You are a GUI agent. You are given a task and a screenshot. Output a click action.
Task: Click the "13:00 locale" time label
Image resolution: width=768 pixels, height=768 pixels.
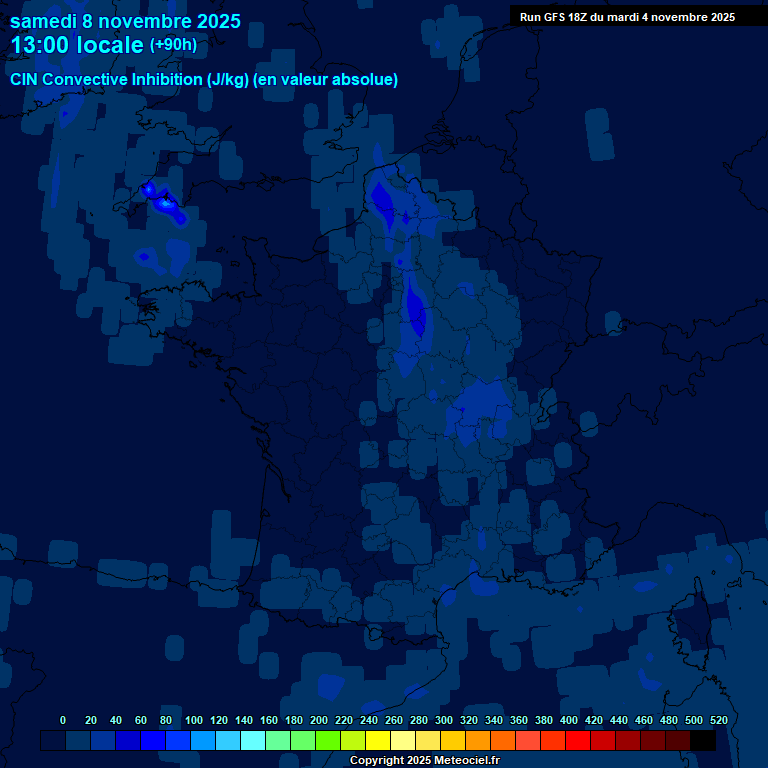pyautogui.click(x=77, y=45)
